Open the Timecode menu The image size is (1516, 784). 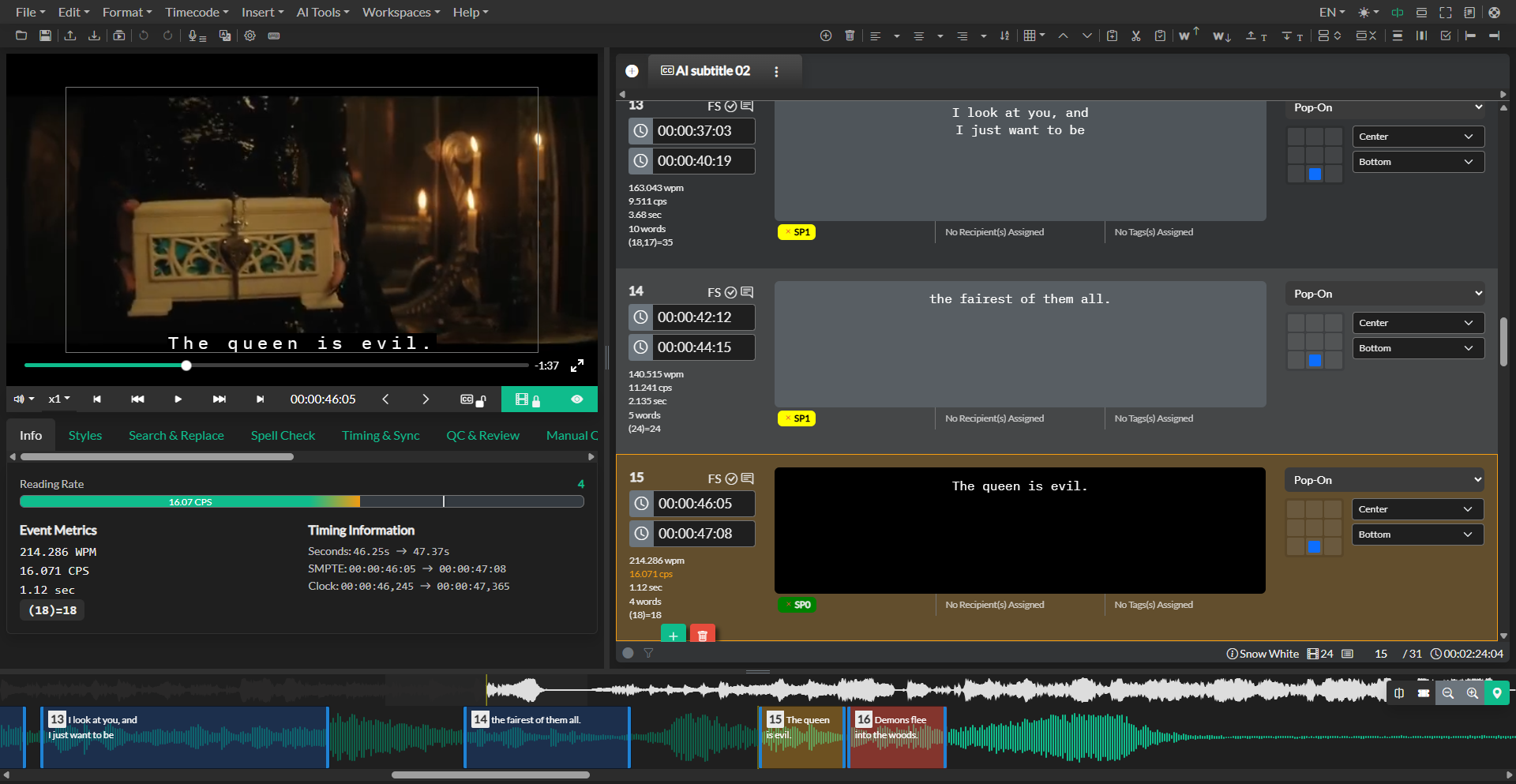pyautogui.click(x=197, y=12)
